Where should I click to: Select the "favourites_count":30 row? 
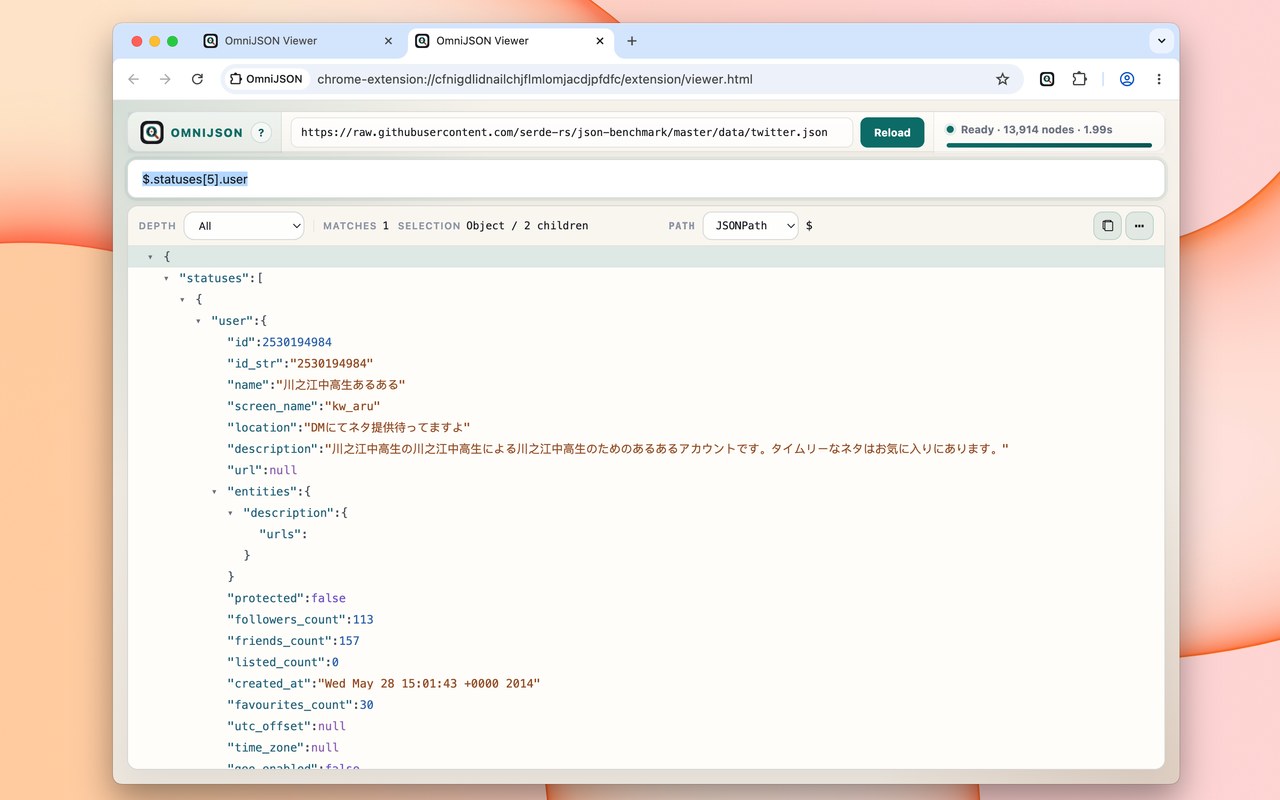point(646,705)
